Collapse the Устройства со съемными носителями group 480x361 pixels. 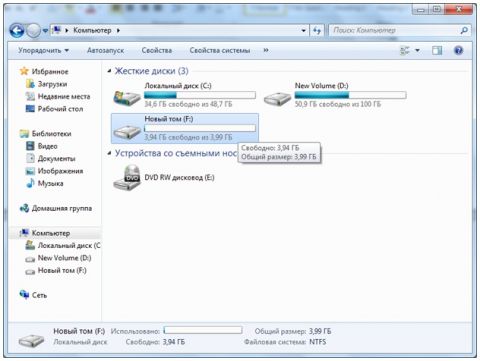point(109,153)
